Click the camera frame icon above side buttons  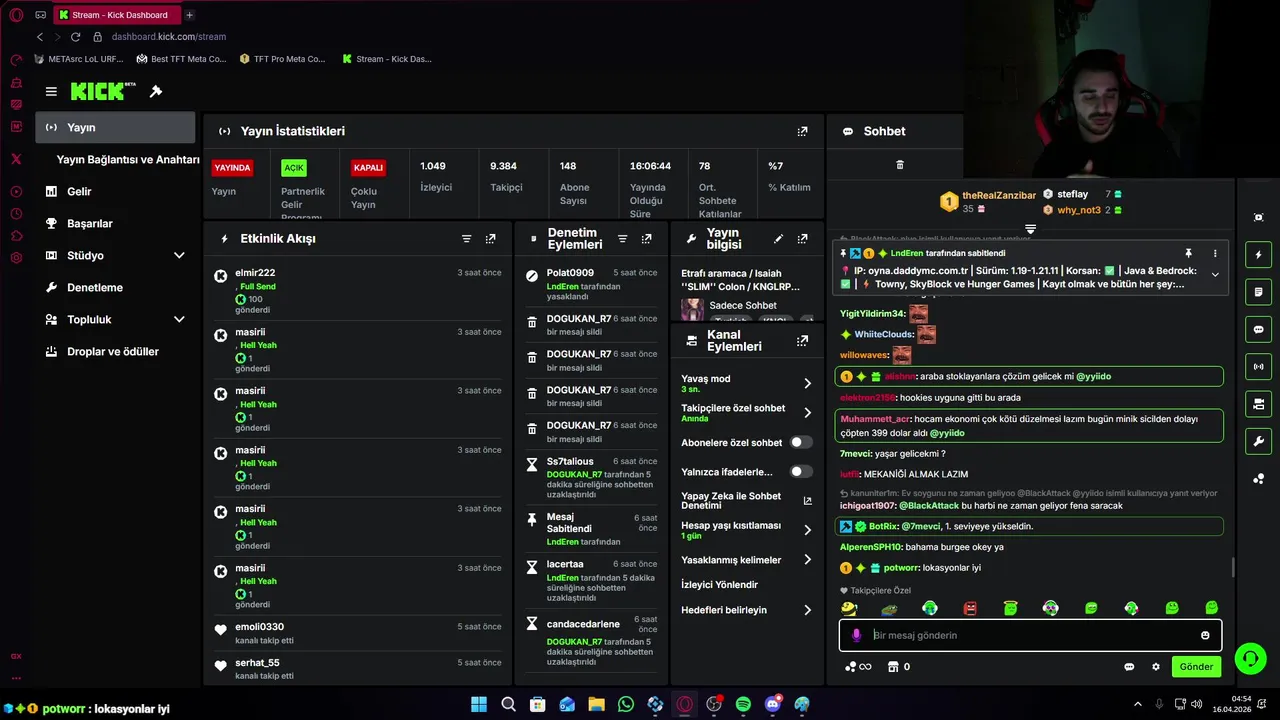click(x=1258, y=217)
